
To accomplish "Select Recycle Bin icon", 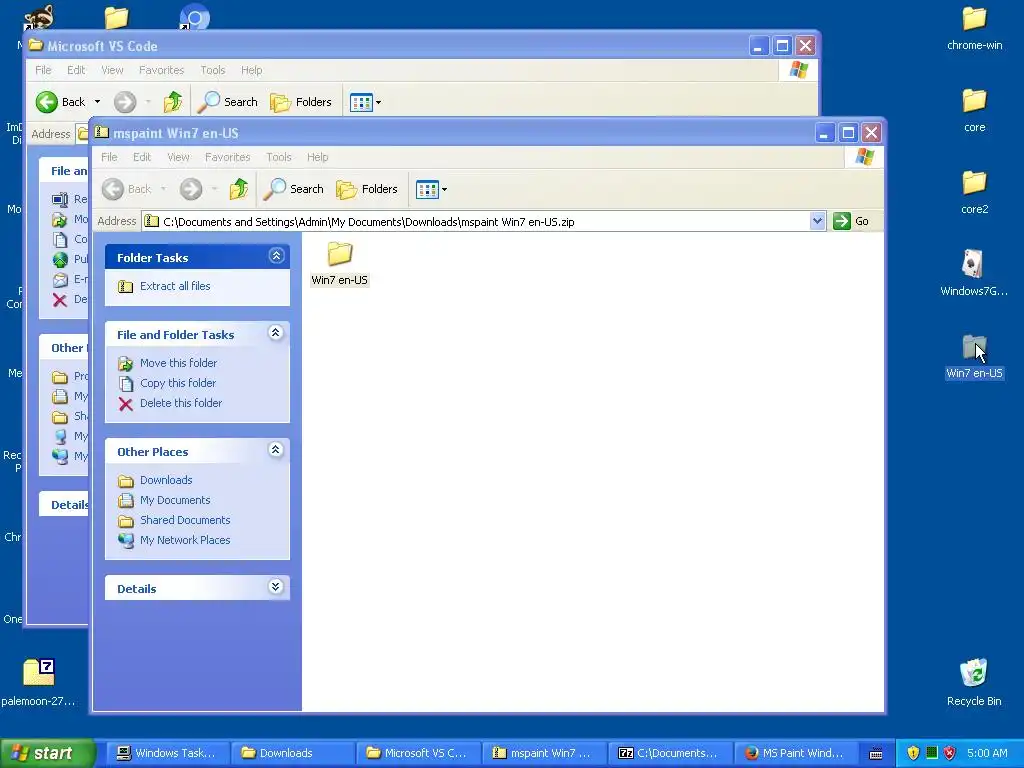I will click(x=974, y=683).
